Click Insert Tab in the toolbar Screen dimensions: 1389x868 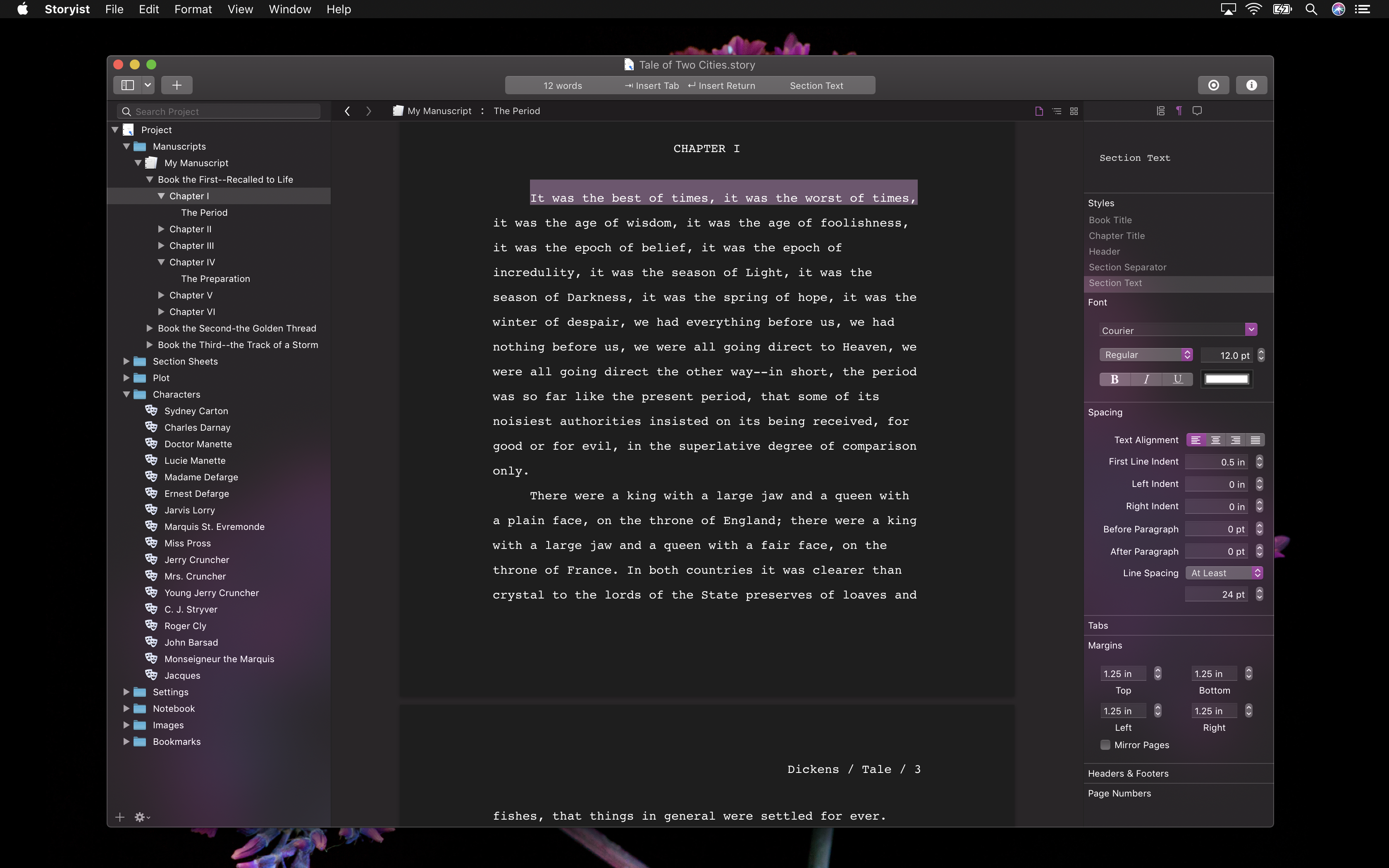point(652,86)
